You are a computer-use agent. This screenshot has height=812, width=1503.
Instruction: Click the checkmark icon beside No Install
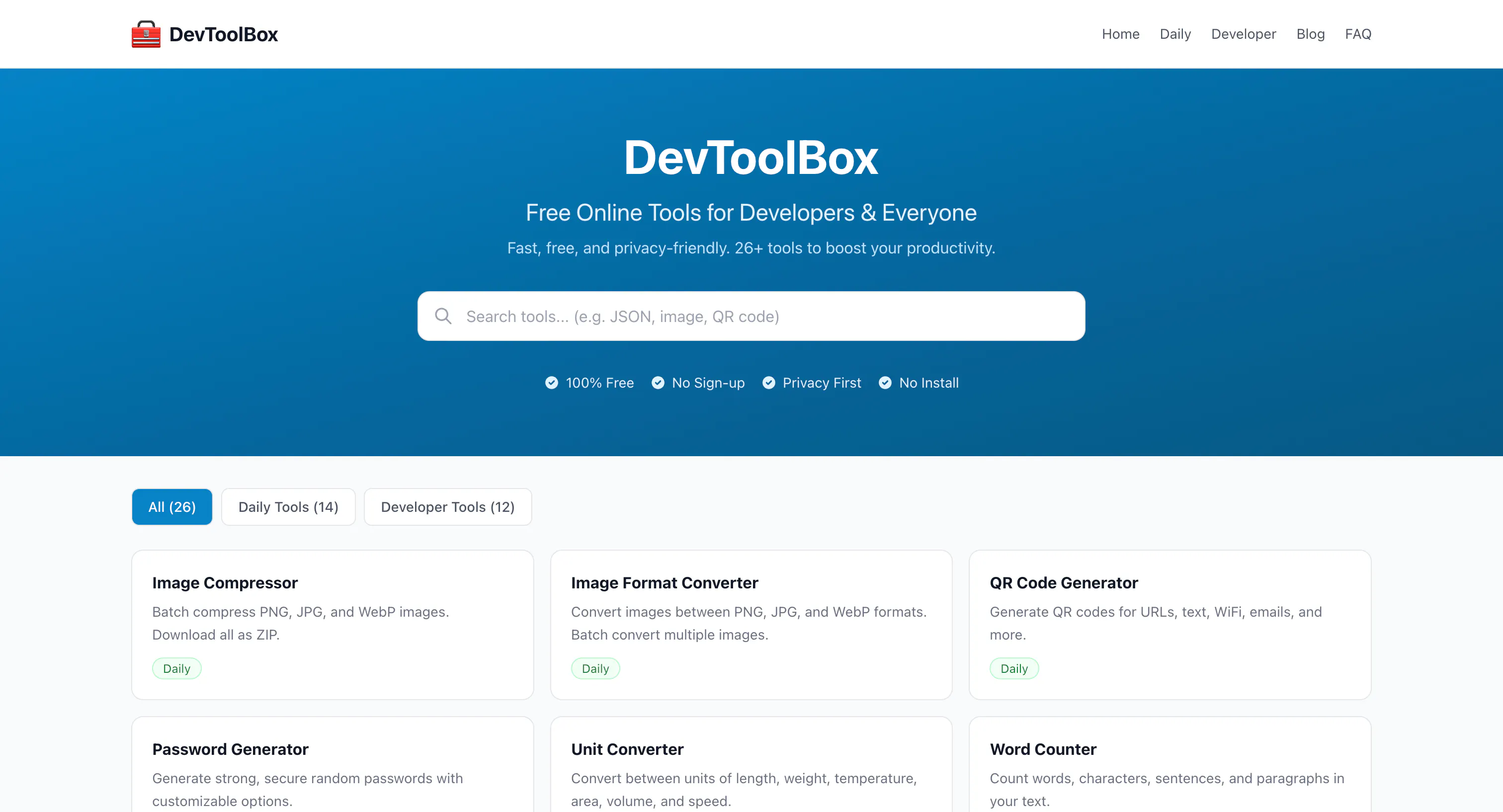point(885,383)
